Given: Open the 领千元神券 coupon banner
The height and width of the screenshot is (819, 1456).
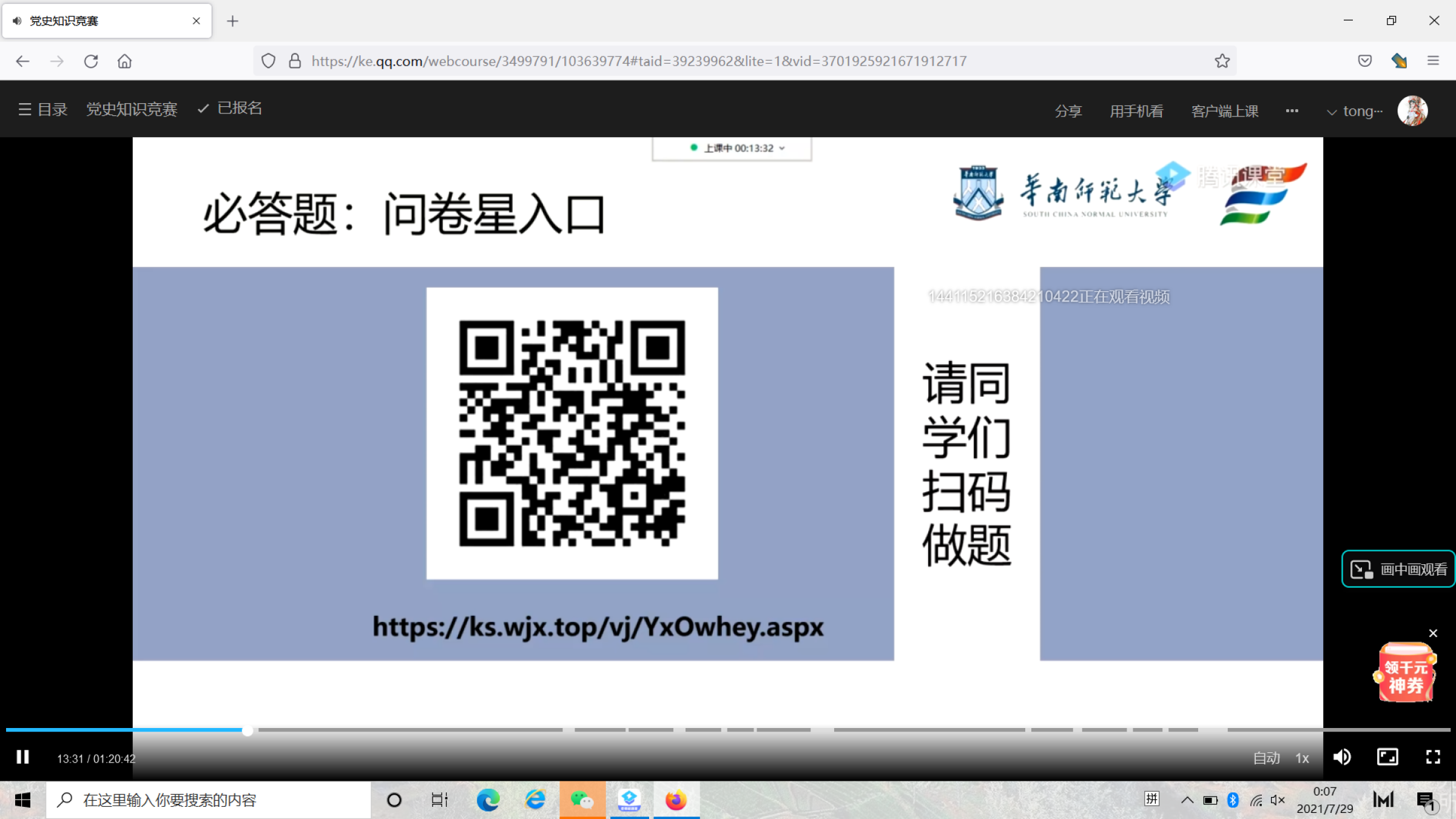Looking at the screenshot, I should point(1405,672).
